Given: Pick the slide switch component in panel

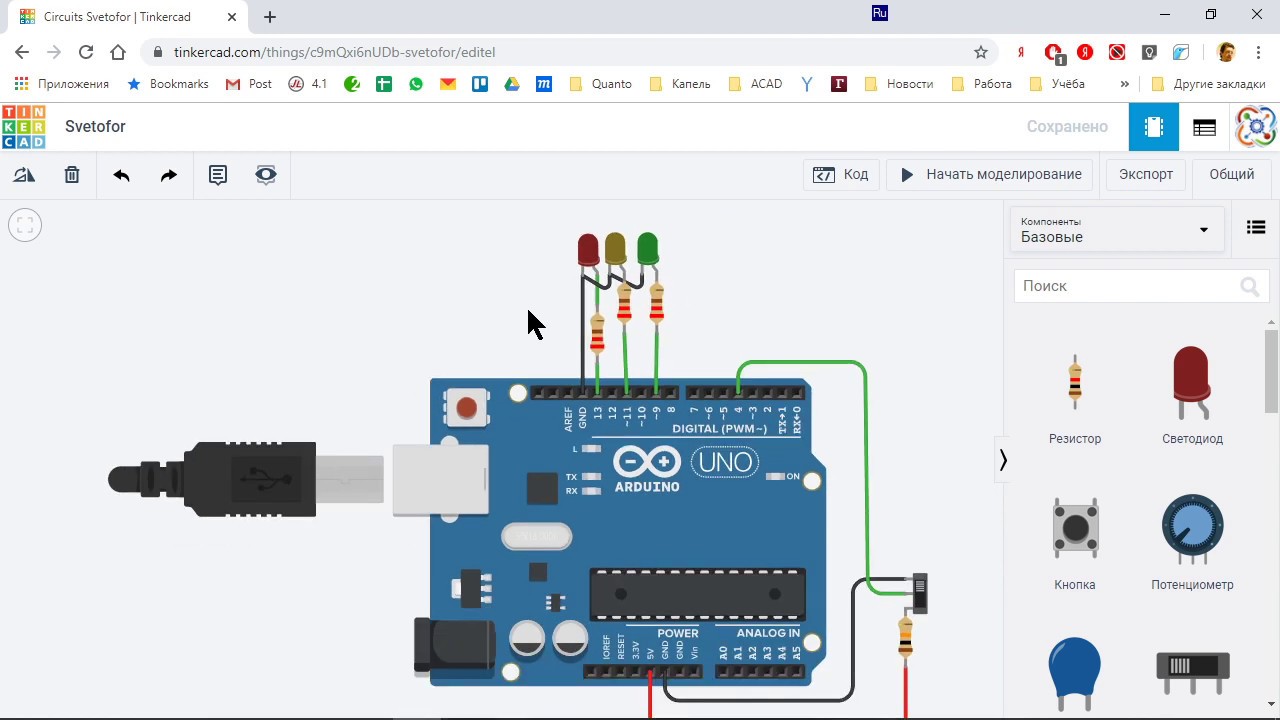Looking at the screenshot, I should tap(1192, 672).
